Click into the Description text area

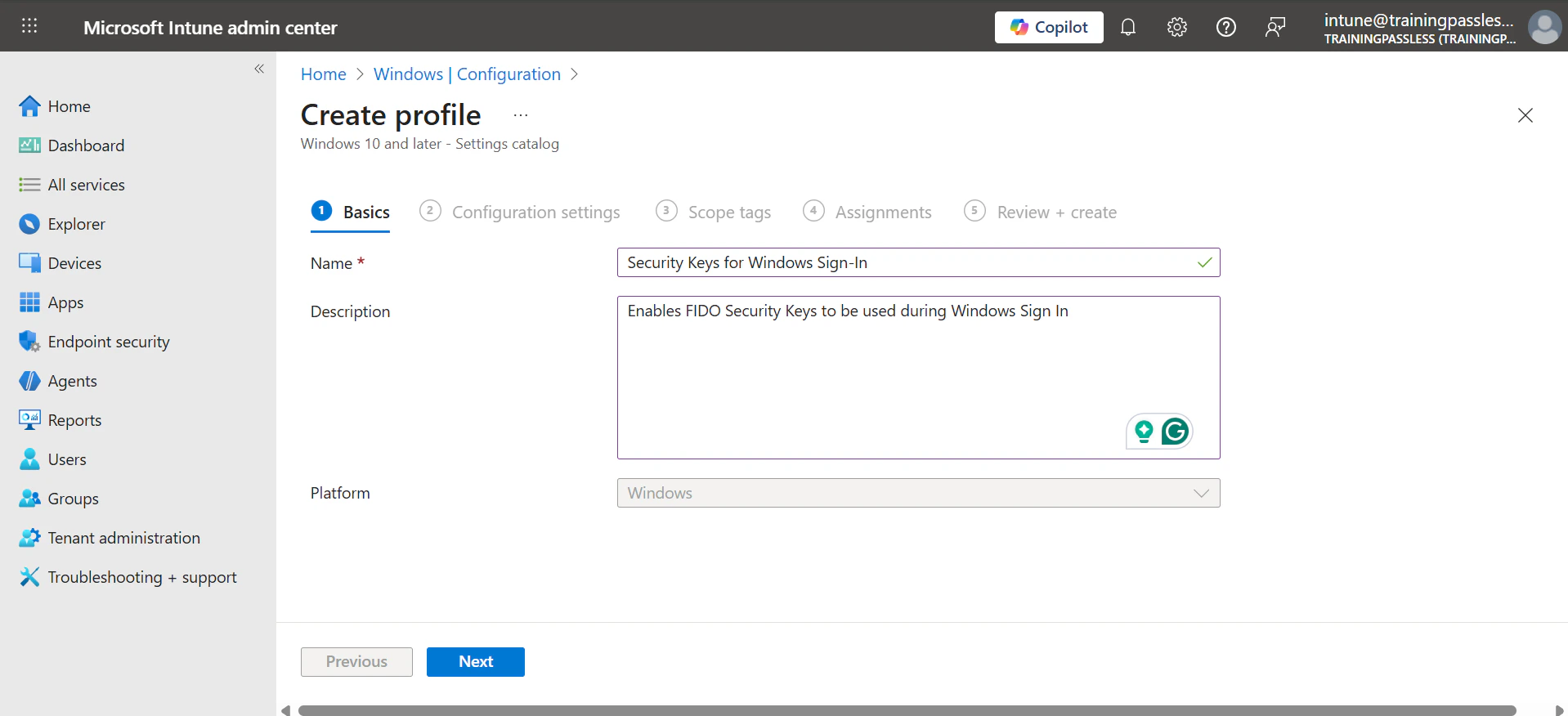click(x=918, y=378)
